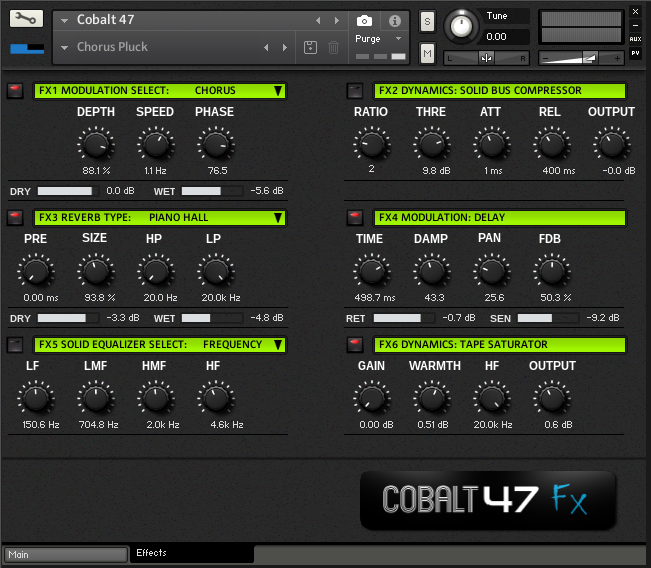This screenshot has width=651, height=568.
Task: Go to next instrument arrow beside Cobalt 47
Action: pyautogui.click(x=337, y=20)
